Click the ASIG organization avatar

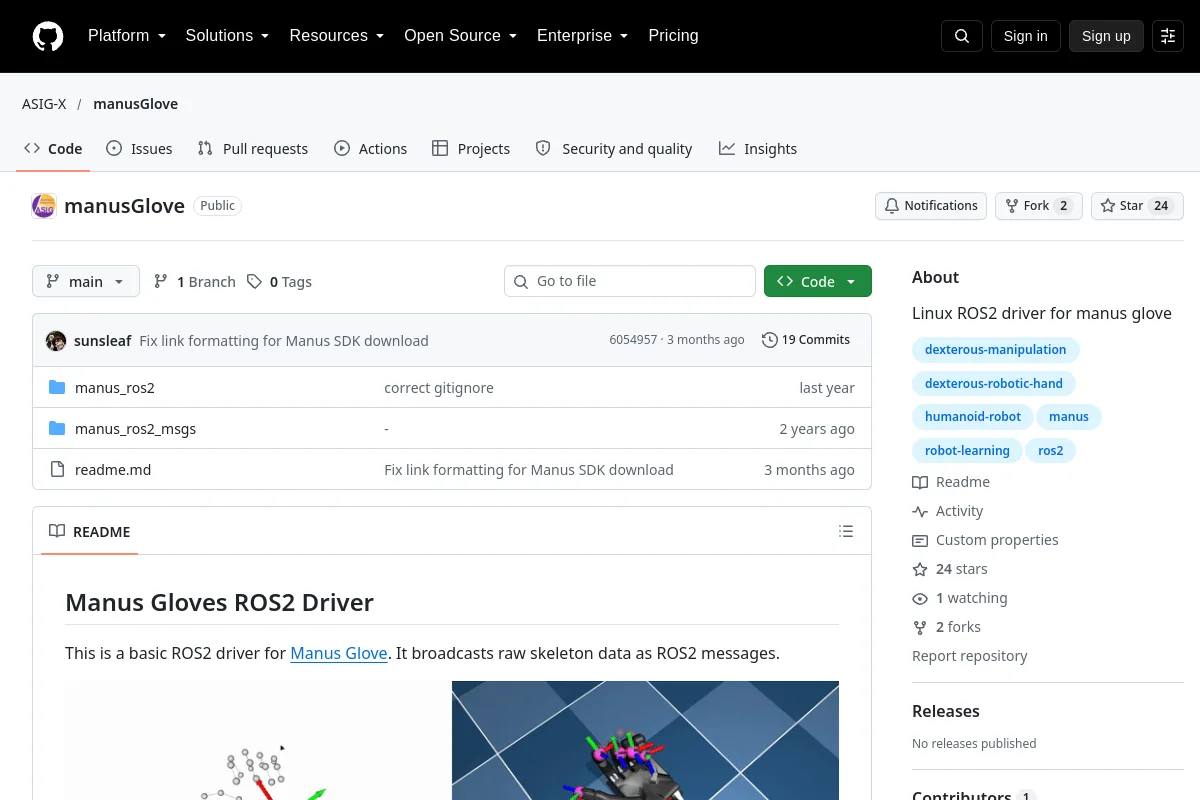pyautogui.click(x=44, y=206)
